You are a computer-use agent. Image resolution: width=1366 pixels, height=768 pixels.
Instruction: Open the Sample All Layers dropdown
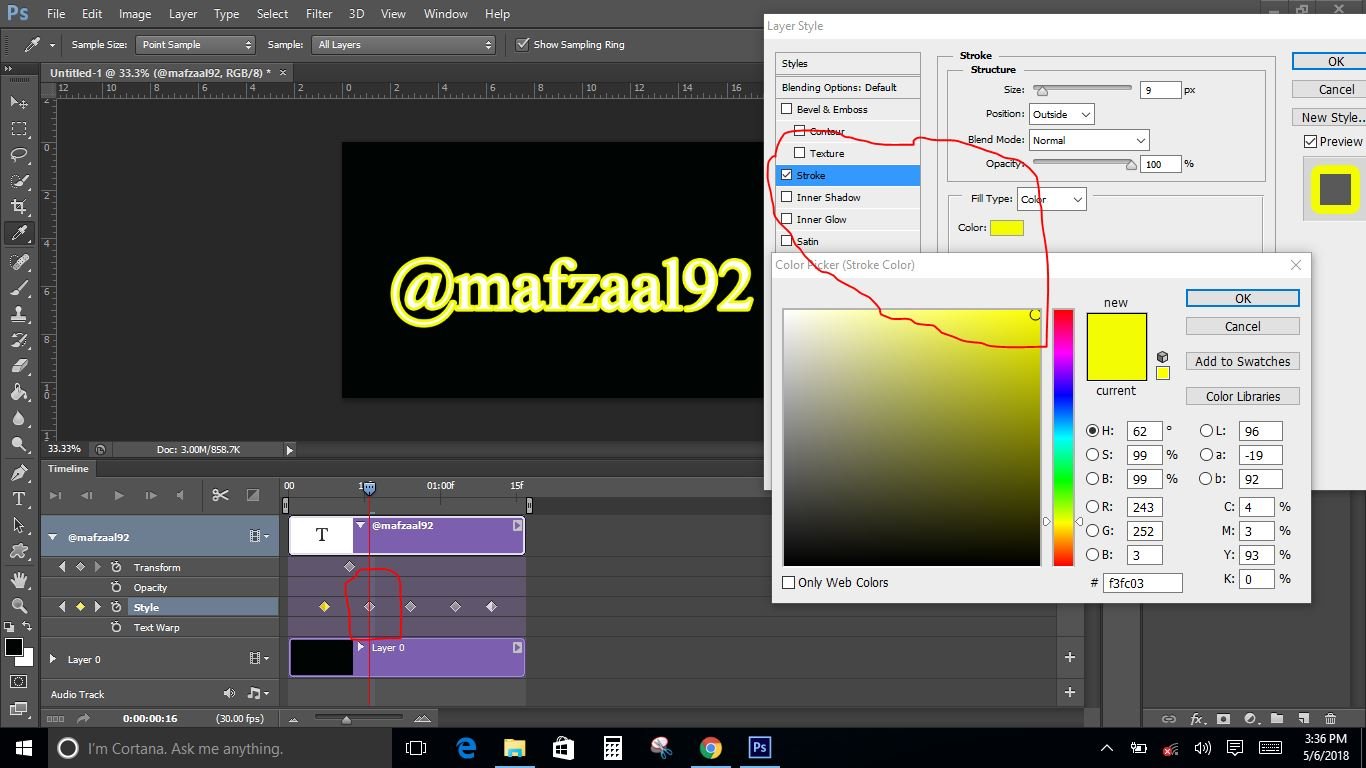pos(404,44)
